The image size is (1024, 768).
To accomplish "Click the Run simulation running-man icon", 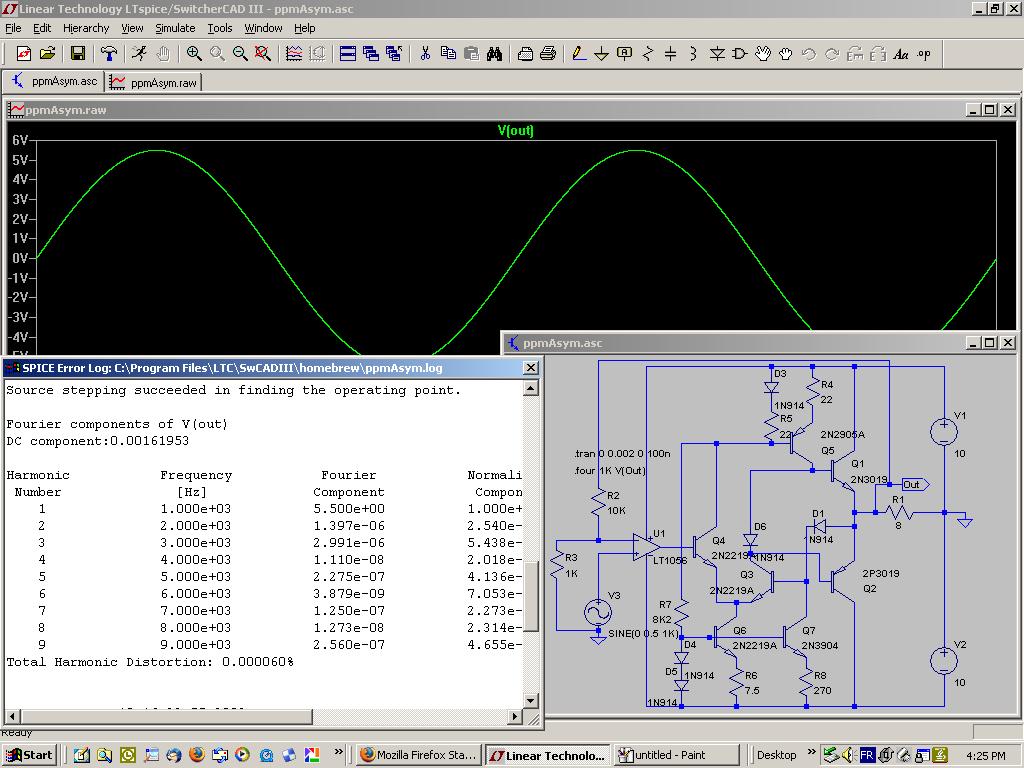I will 139,54.
